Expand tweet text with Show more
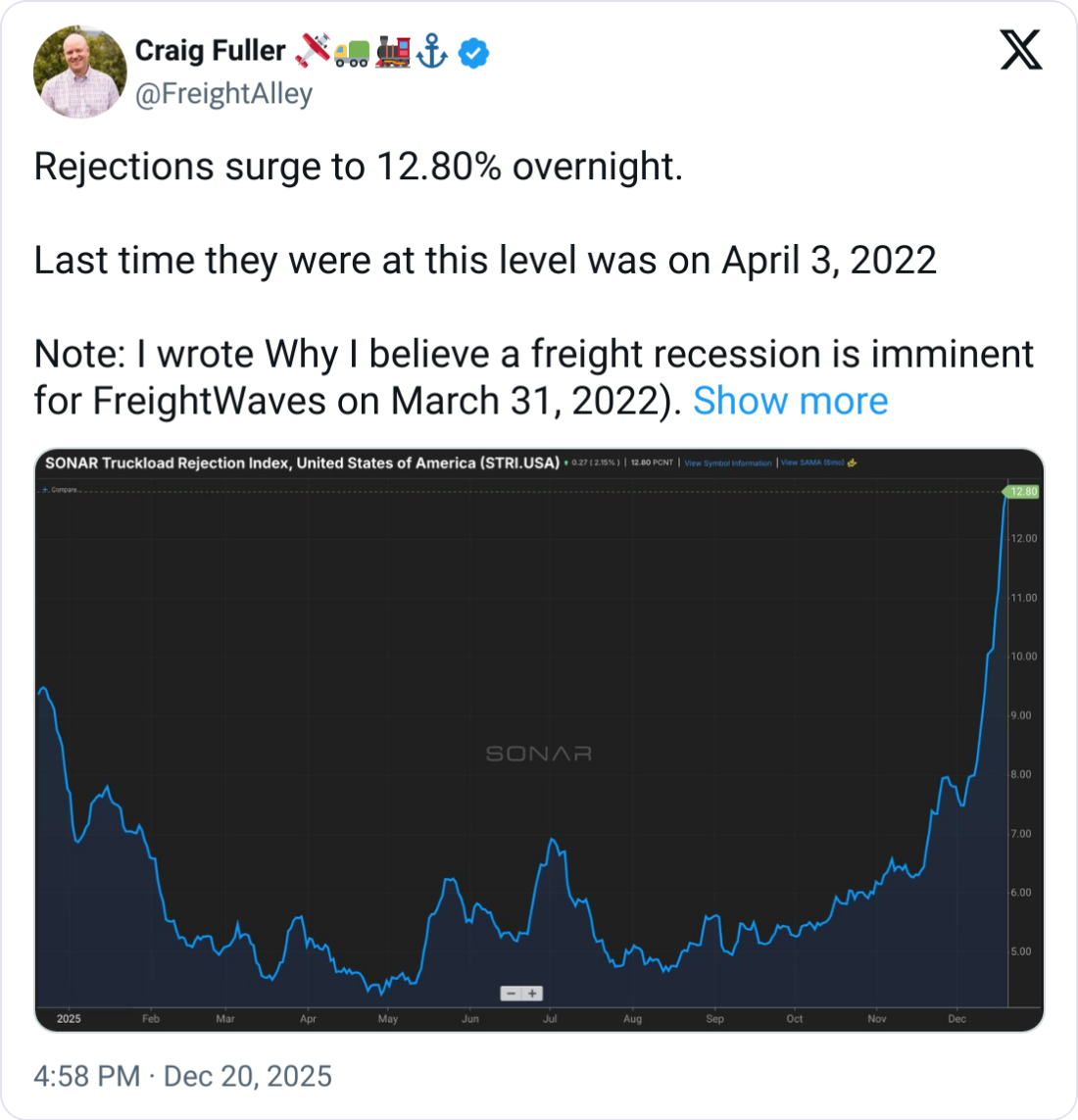Viewport: 1078px width, 1120px height. point(790,401)
